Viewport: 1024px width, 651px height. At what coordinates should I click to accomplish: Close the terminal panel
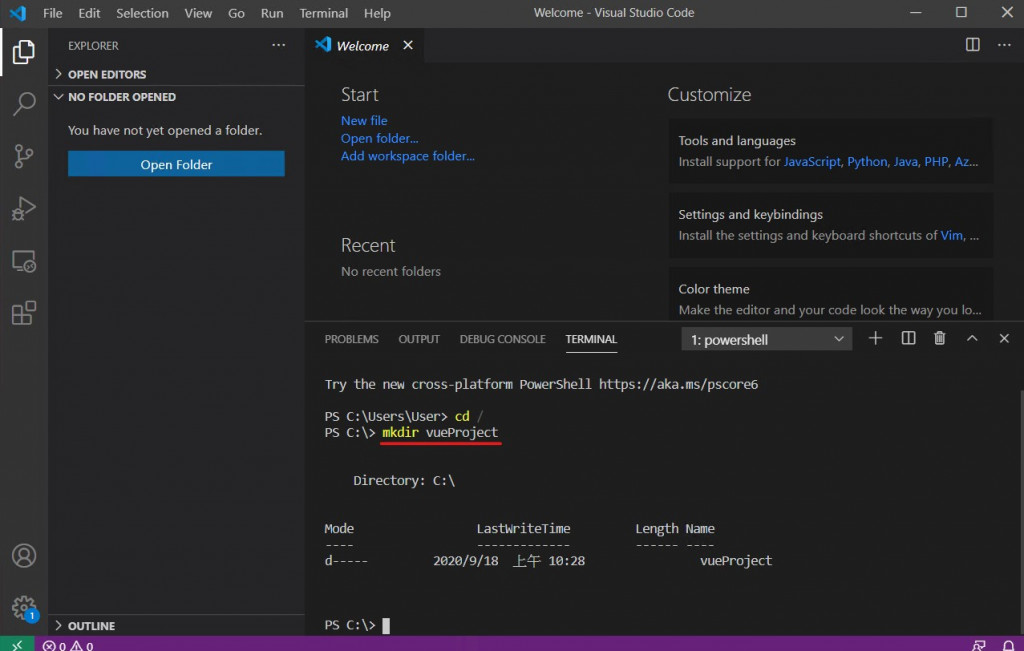point(1004,338)
